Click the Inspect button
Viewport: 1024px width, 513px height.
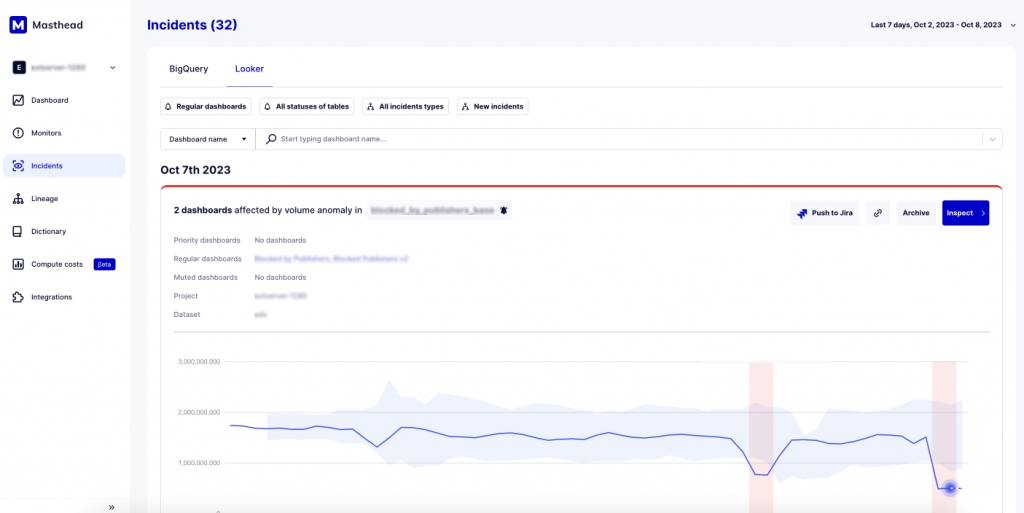965,213
